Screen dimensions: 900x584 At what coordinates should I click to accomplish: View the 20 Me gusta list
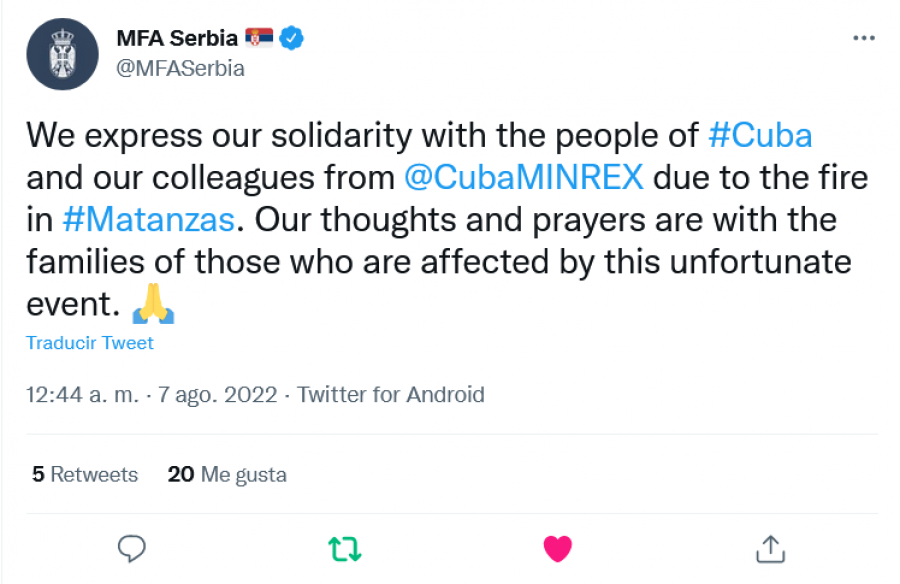point(227,474)
